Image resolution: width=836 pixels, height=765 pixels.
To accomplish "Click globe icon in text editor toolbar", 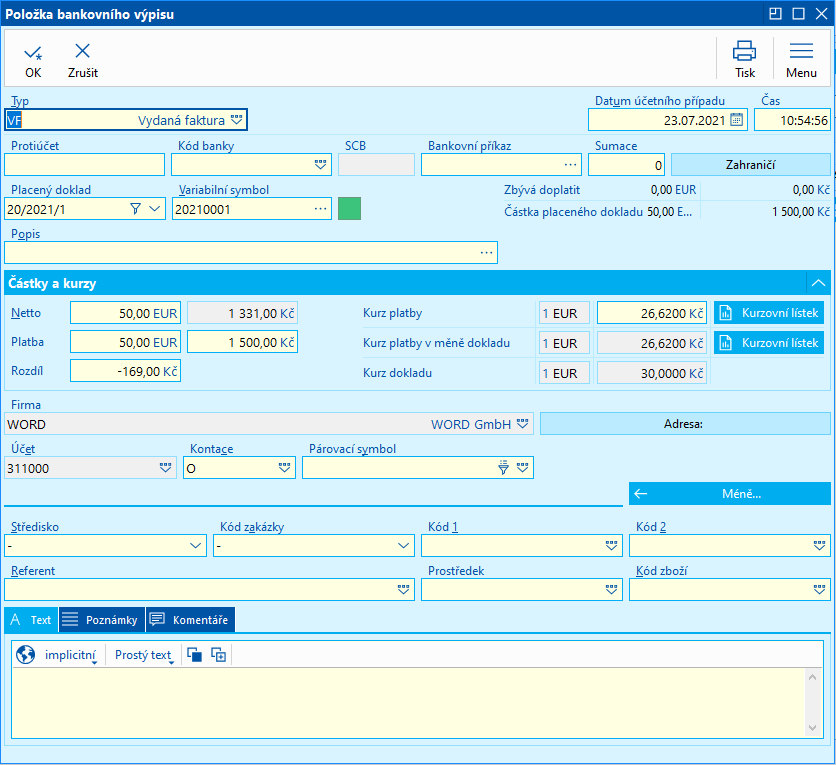I will tap(26, 656).
